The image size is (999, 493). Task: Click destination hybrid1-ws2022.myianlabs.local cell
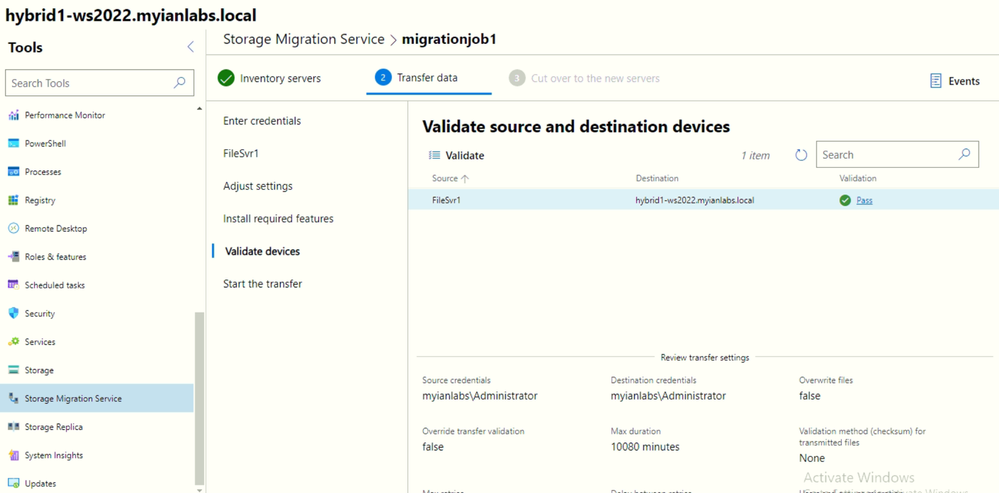pyautogui.click(x=695, y=200)
